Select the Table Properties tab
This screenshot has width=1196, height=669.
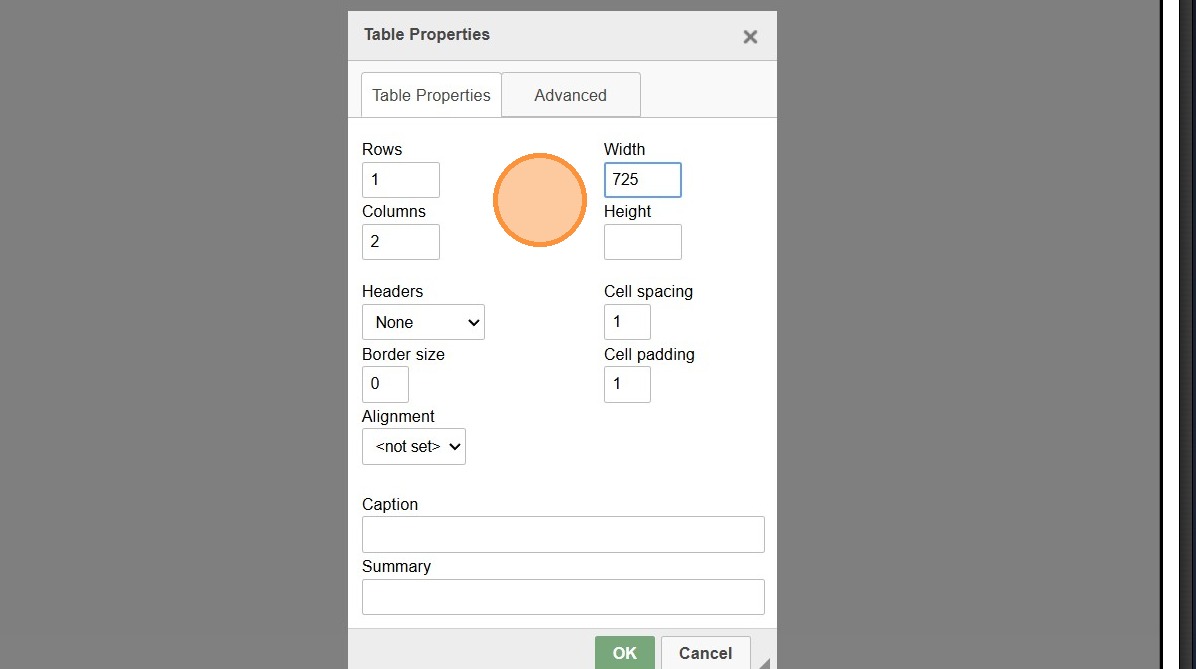431,95
